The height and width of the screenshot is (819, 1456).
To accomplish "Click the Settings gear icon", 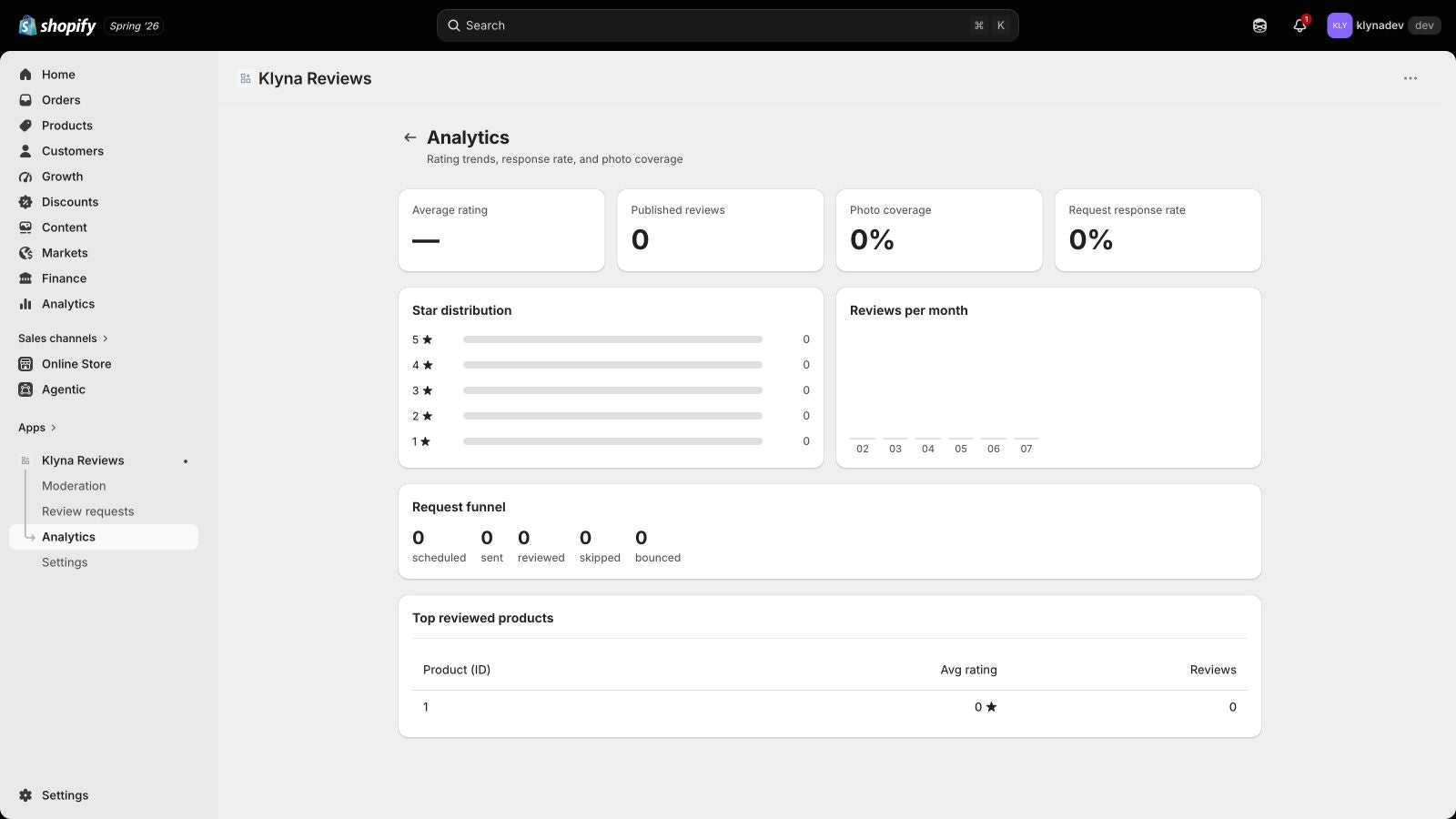I will 25,795.
